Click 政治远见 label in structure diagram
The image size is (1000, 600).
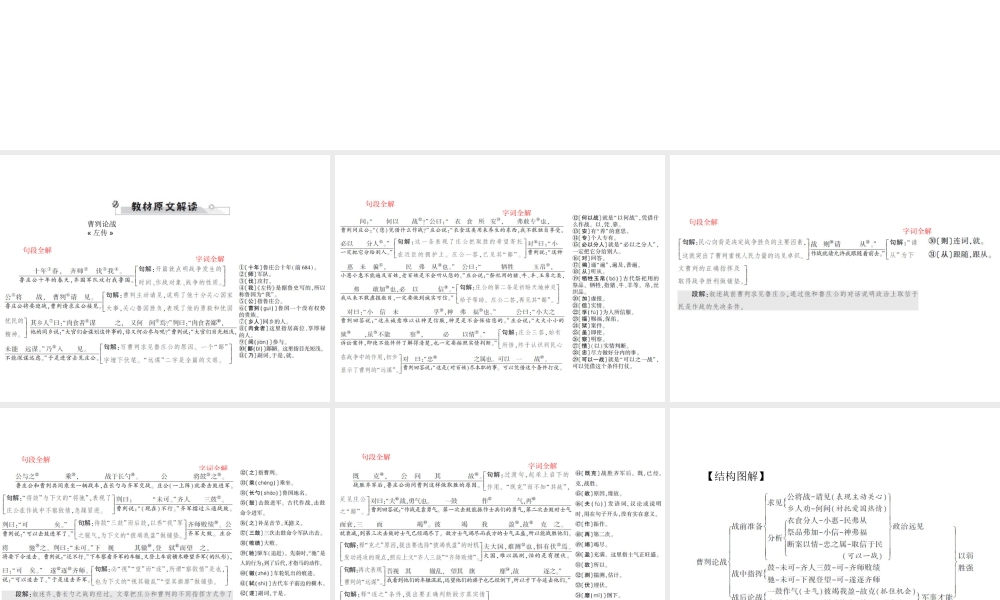[x=908, y=527]
